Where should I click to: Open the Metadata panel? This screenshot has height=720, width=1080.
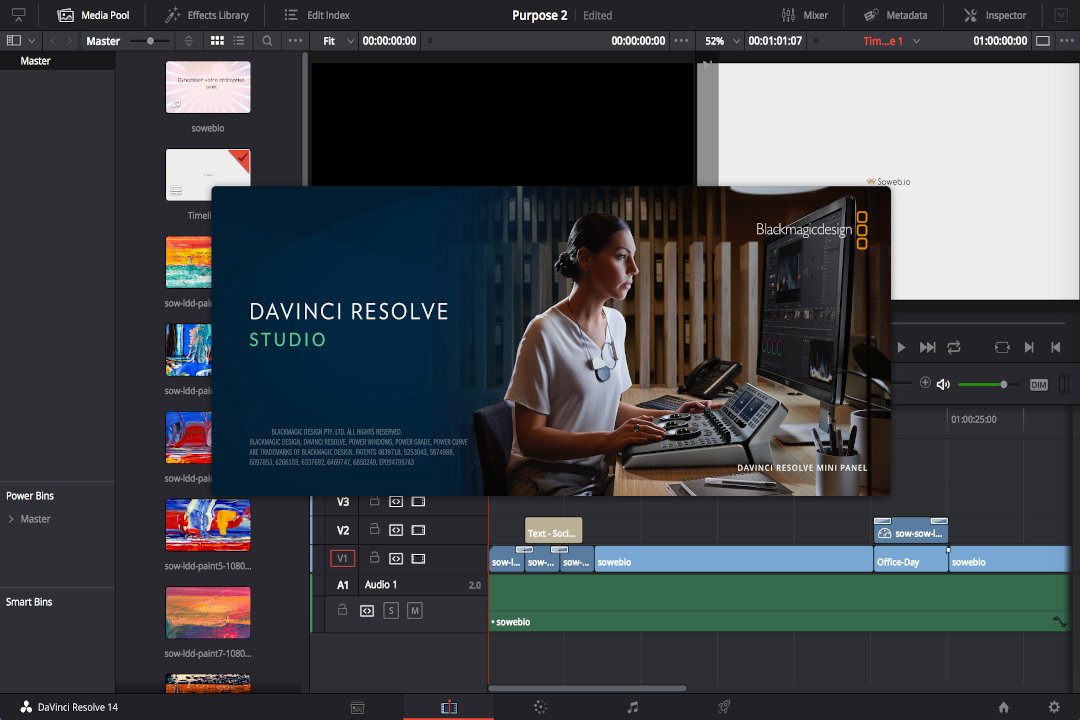[895, 15]
